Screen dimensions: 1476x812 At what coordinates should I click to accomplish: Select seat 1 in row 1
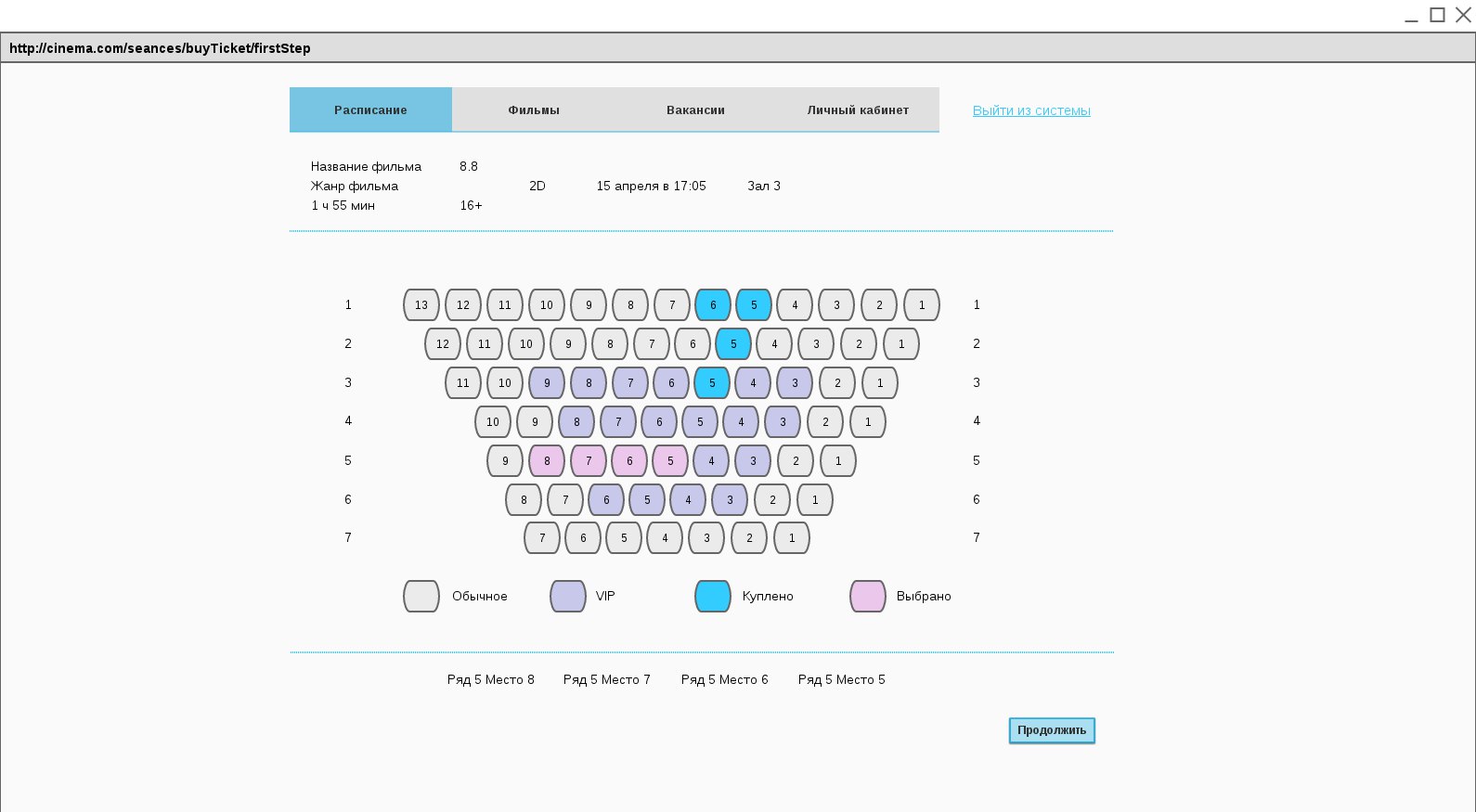click(x=922, y=304)
